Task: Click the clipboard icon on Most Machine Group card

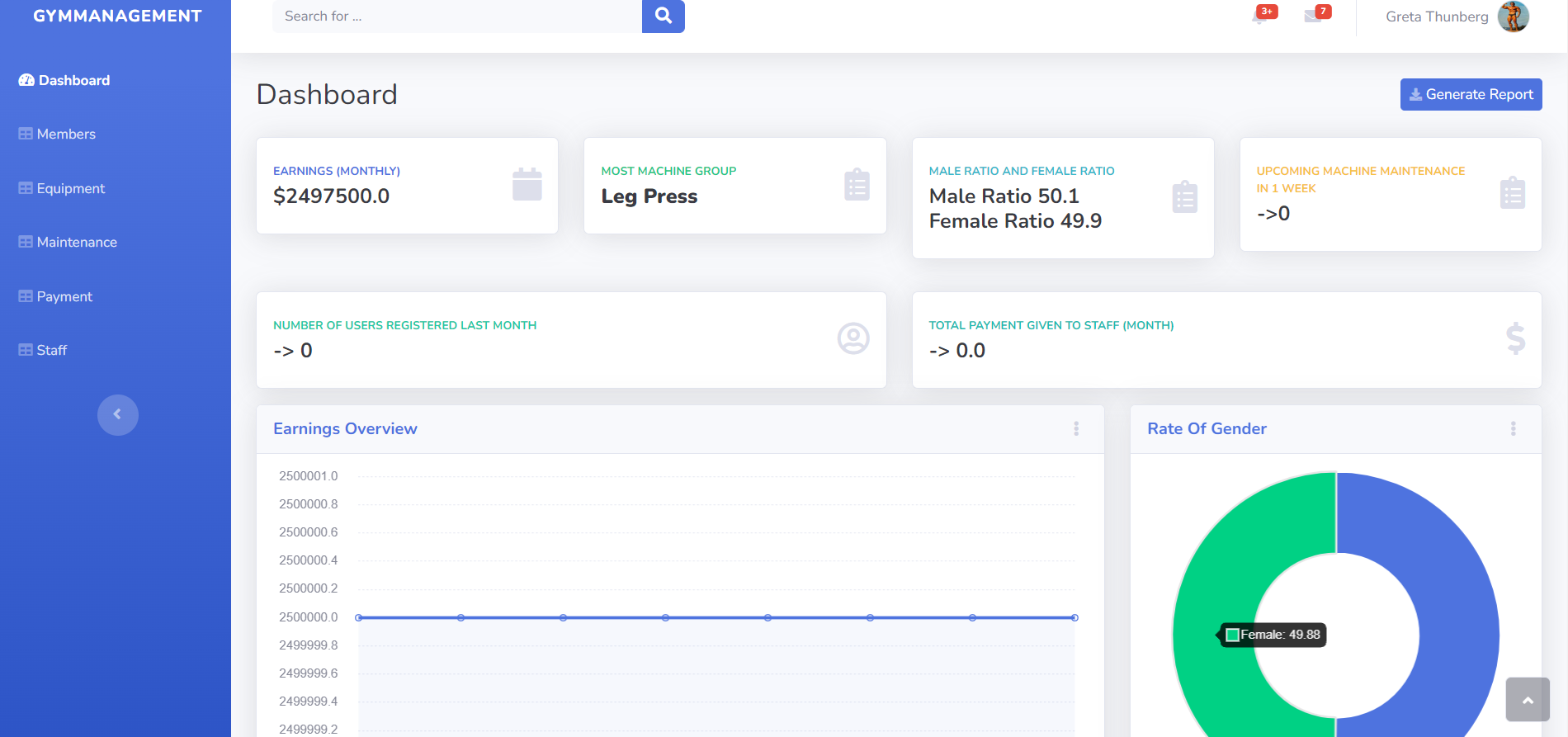Action: click(857, 184)
